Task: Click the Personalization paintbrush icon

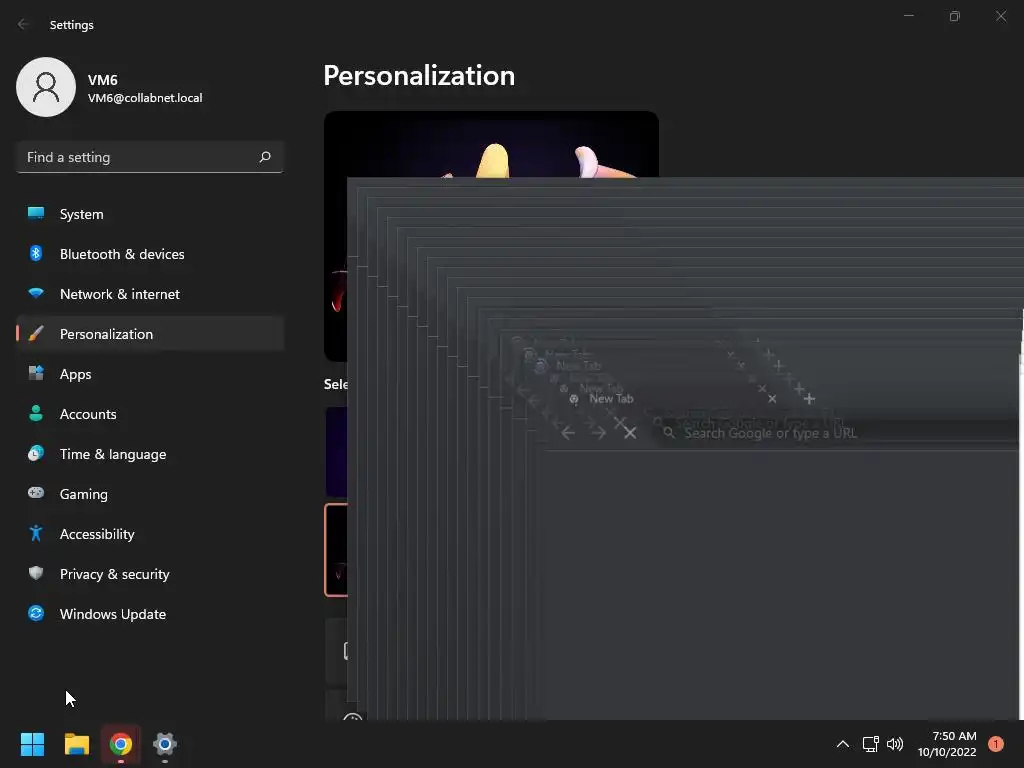Action: point(36,333)
